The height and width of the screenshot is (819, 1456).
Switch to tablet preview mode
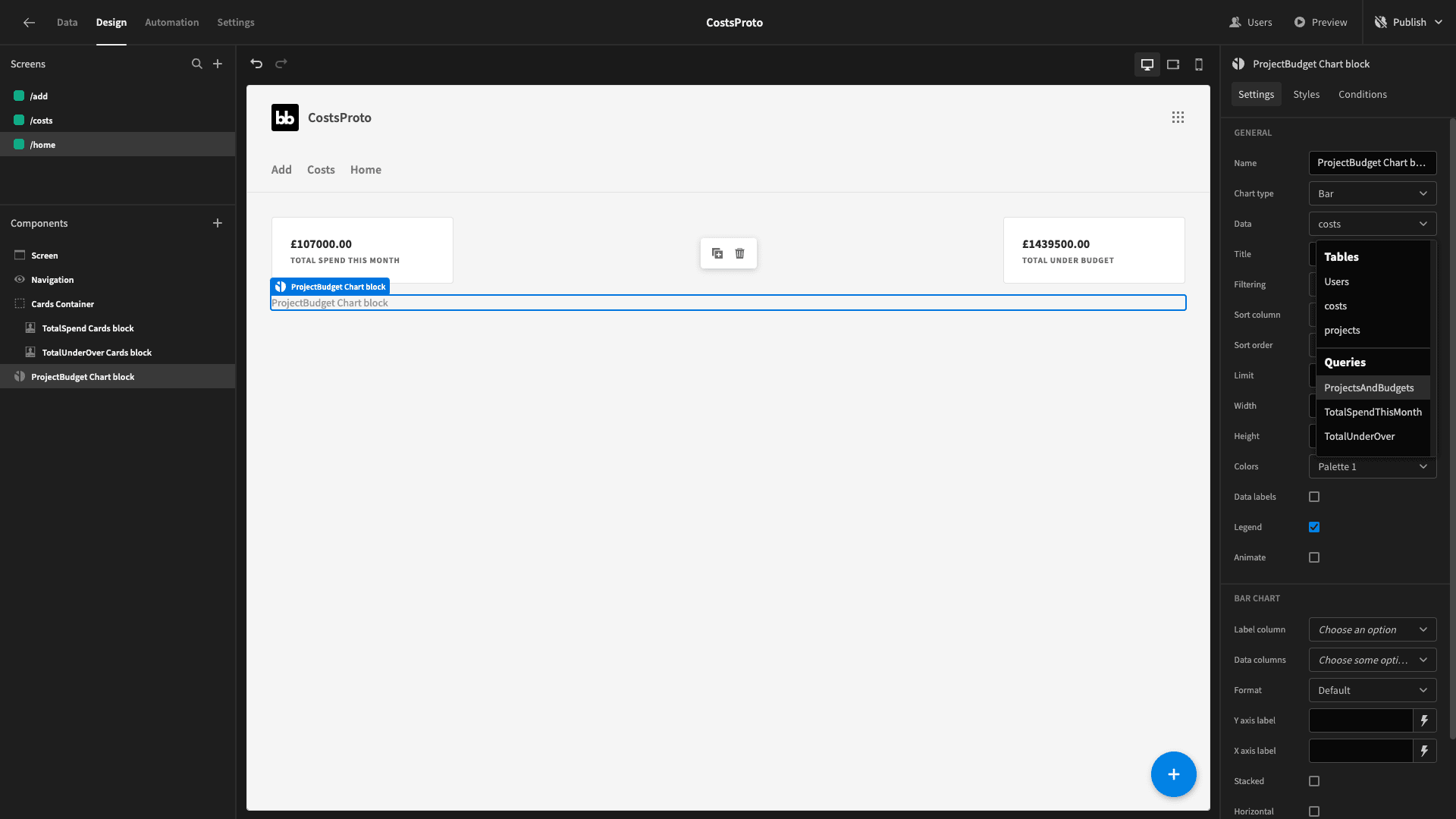coord(1173,64)
